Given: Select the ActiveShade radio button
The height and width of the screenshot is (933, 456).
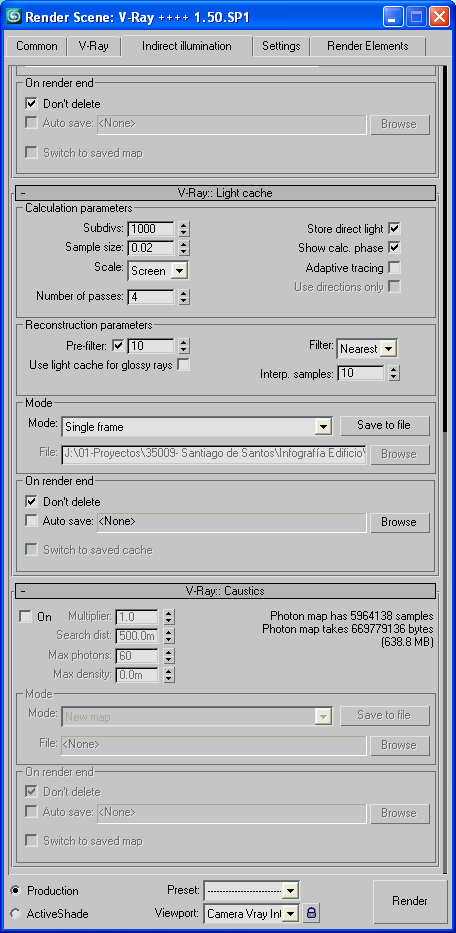Looking at the screenshot, I should coord(15,913).
